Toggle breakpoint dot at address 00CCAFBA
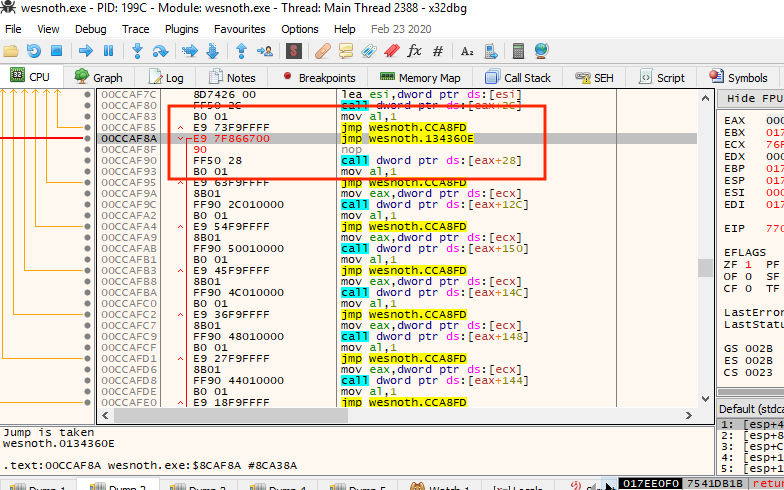 (88, 292)
